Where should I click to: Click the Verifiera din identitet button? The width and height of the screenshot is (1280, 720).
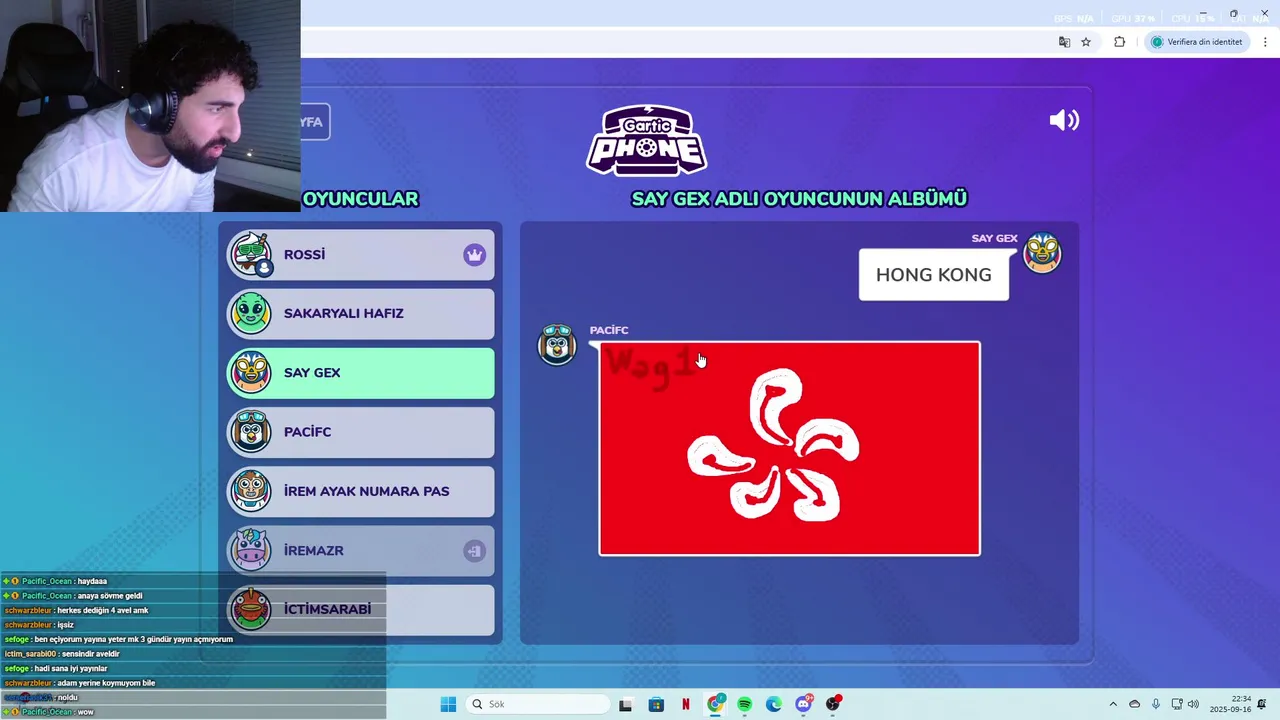pyautogui.click(x=1197, y=42)
